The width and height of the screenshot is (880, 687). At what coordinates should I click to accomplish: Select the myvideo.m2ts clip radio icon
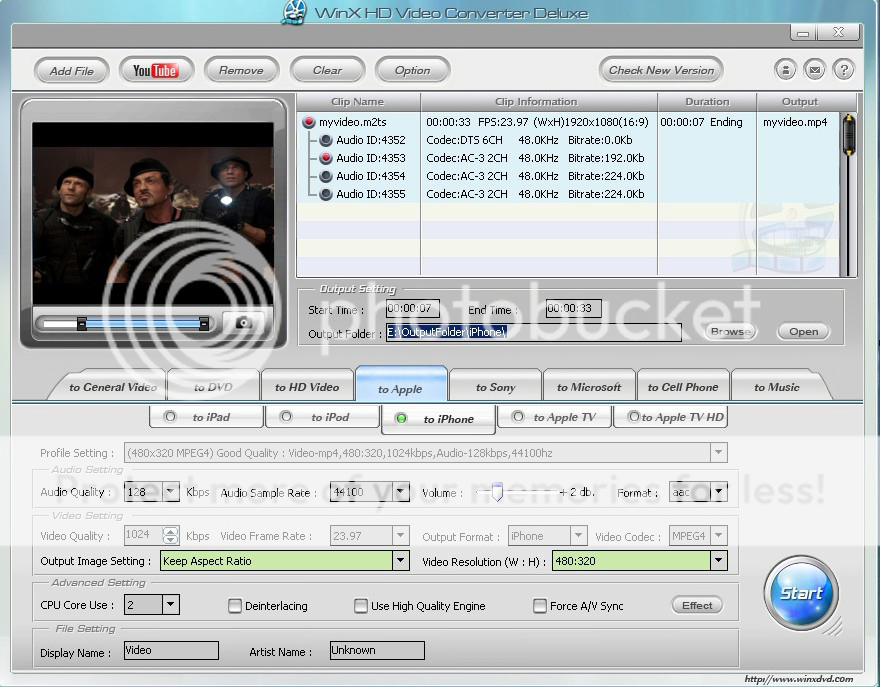pyautogui.click(x=309, y=122)
